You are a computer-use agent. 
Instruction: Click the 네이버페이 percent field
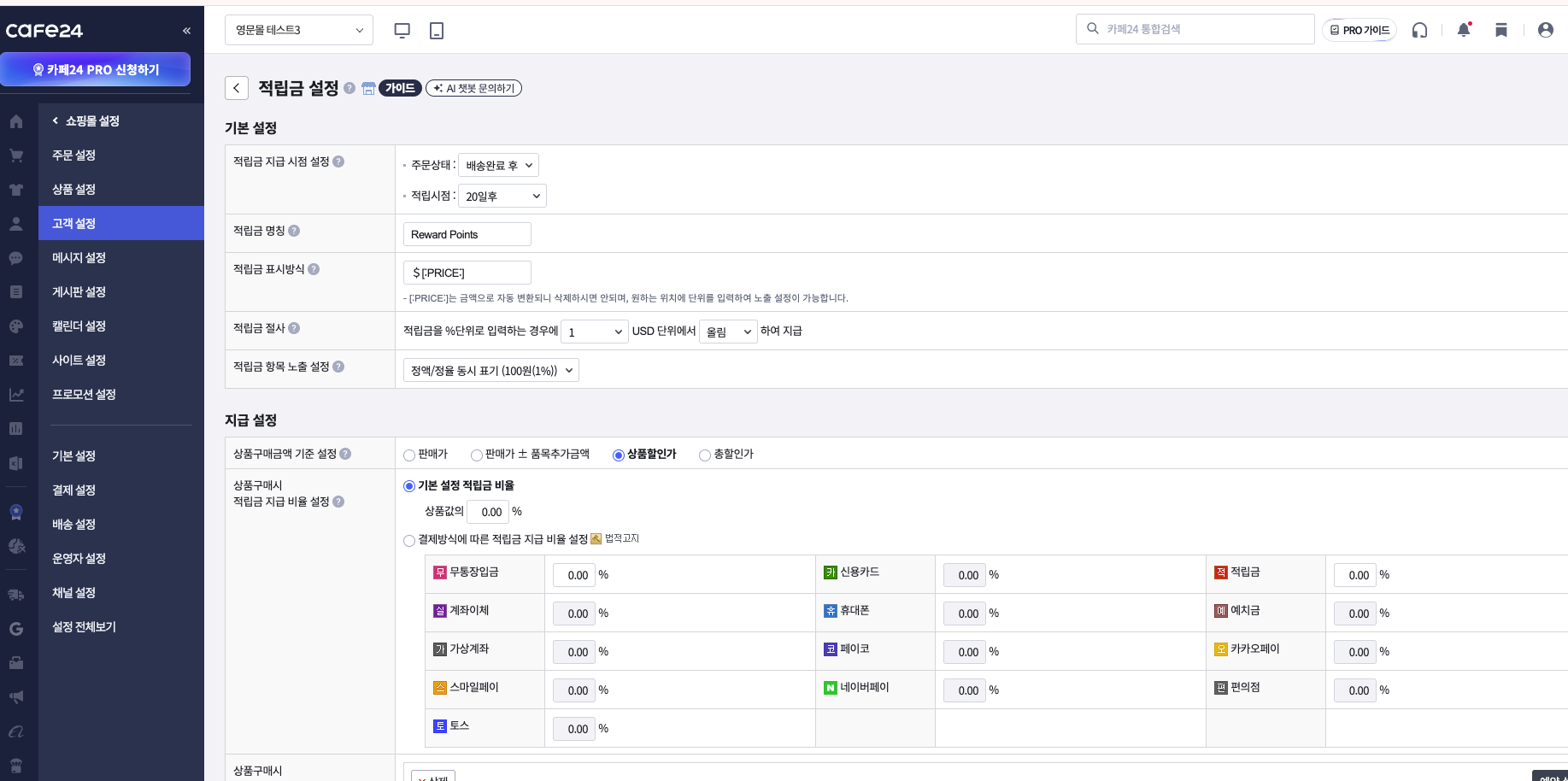click(965, 690)
